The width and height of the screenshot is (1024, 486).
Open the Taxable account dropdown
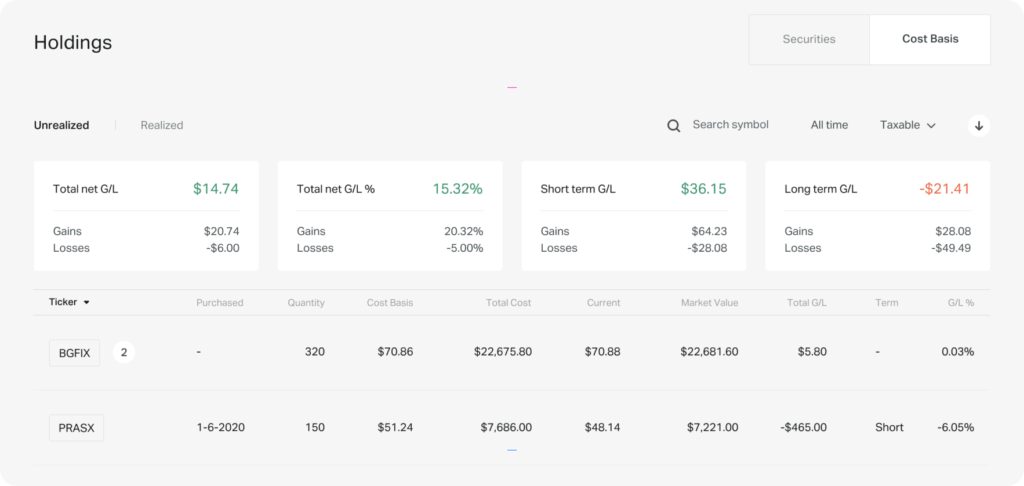point(907,125)
